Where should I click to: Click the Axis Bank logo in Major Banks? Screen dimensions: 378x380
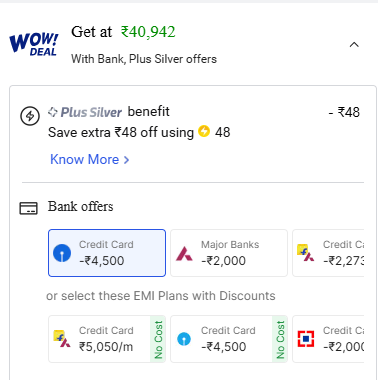184,253
